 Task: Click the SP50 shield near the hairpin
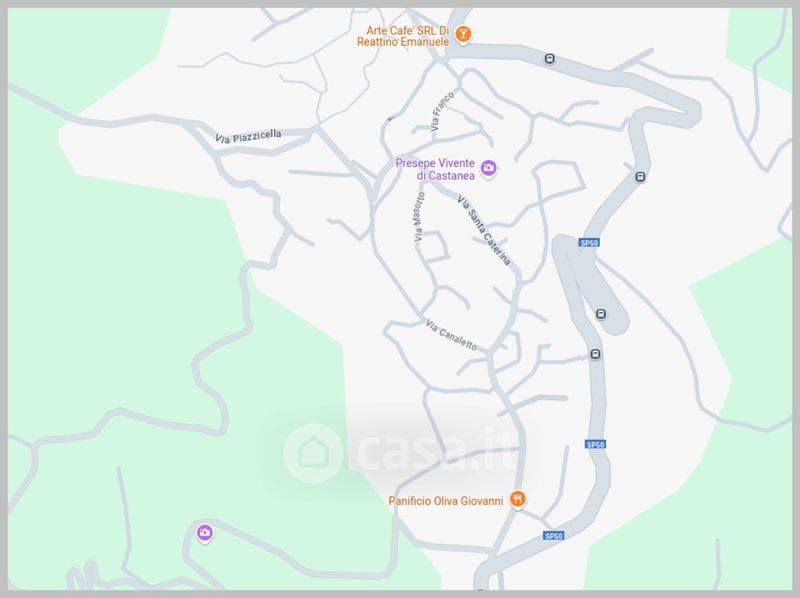[589, 243]
